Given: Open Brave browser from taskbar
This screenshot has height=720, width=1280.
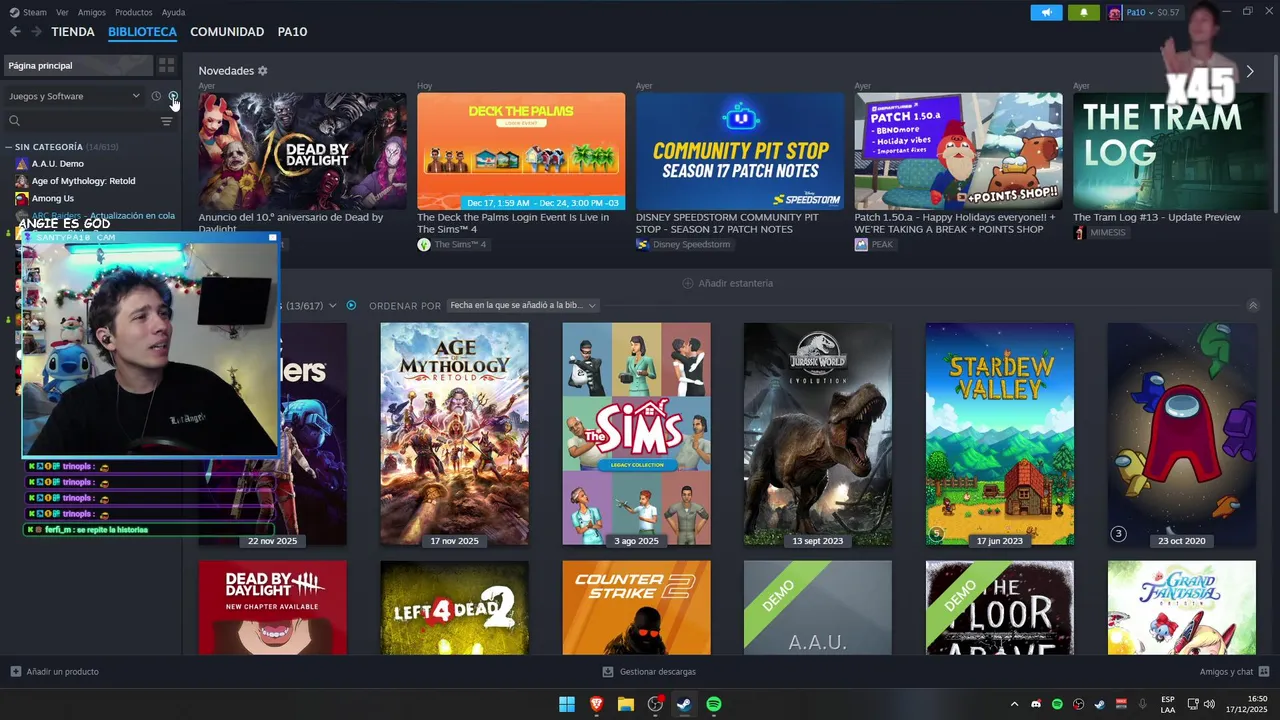Looking at the screenshot, I should [x=597, y=704].
